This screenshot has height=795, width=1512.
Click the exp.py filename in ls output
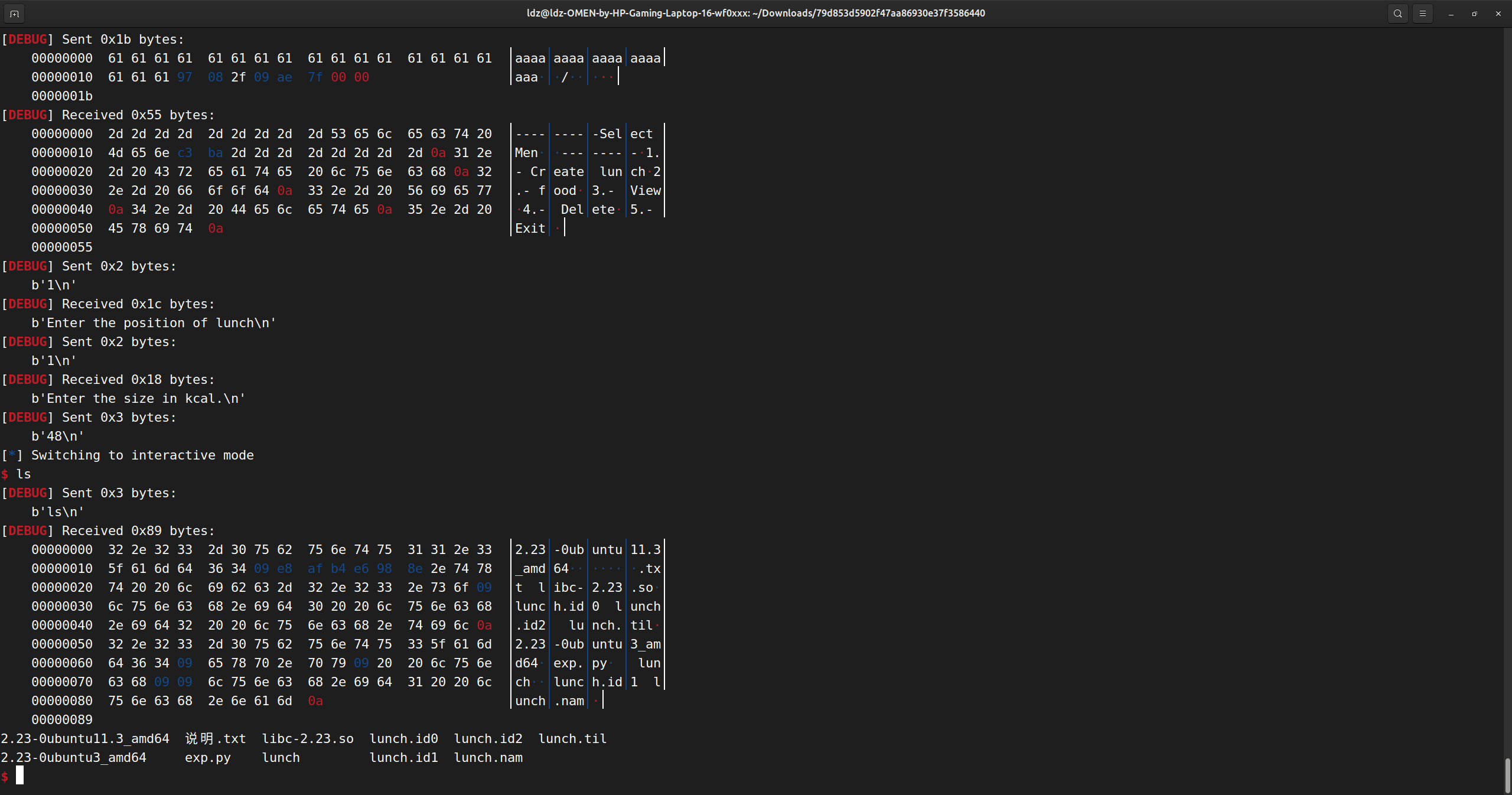click(207, 757)
